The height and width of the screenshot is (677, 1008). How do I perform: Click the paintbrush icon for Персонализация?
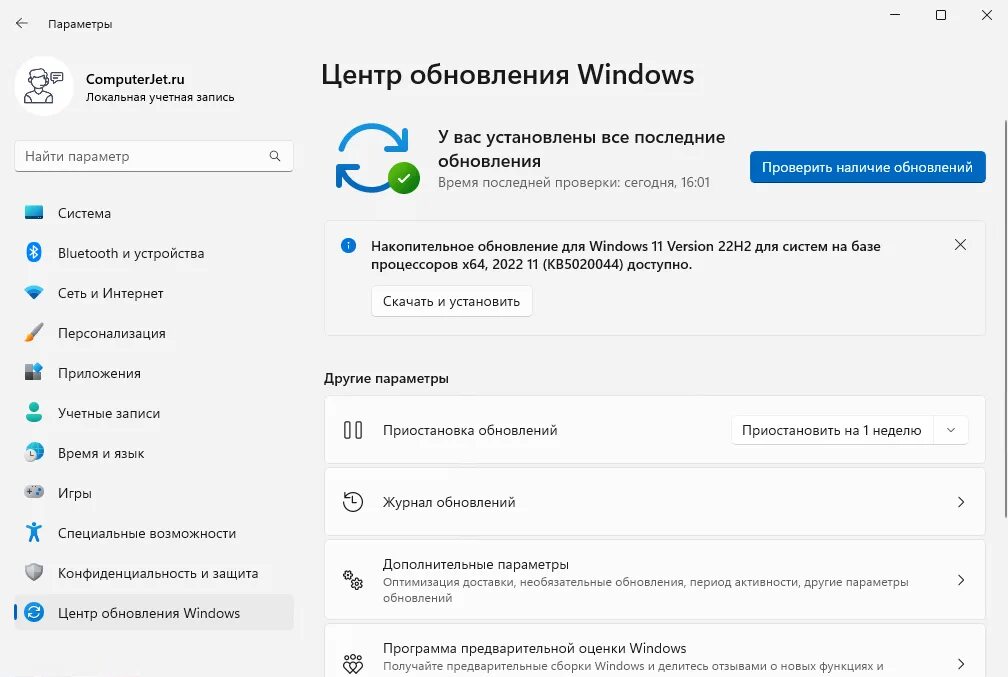(x=34, y=332)
